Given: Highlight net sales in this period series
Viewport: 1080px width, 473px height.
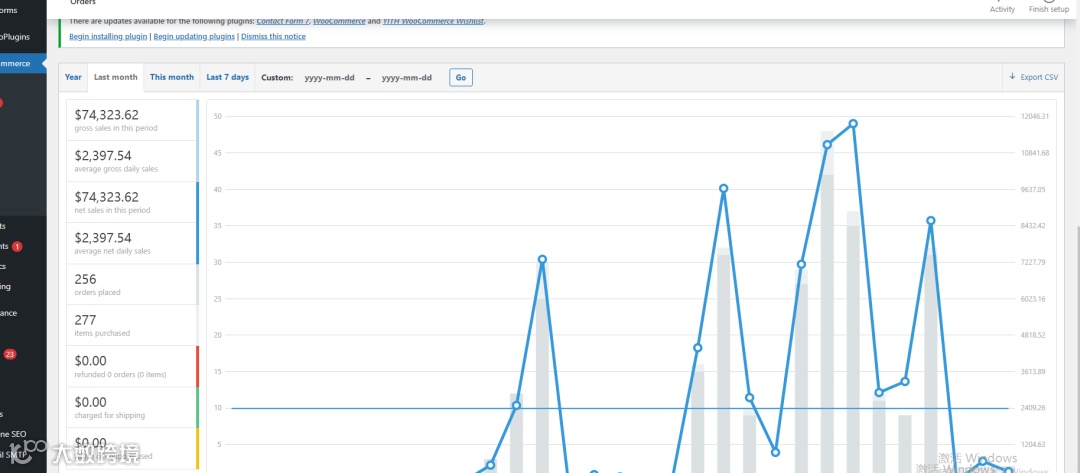Looking at the screenshot, I should tap(132, 202).
